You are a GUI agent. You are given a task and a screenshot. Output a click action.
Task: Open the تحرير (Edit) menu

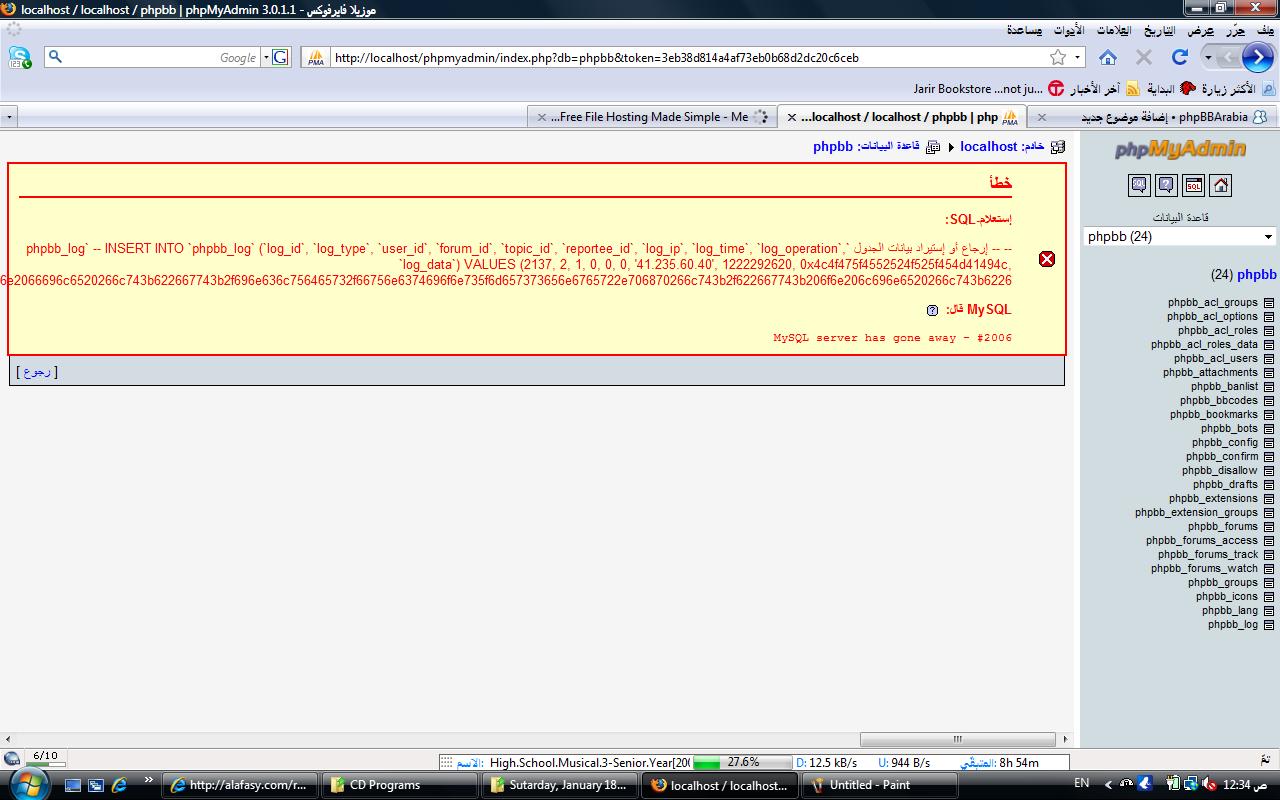coord(1237,31)
